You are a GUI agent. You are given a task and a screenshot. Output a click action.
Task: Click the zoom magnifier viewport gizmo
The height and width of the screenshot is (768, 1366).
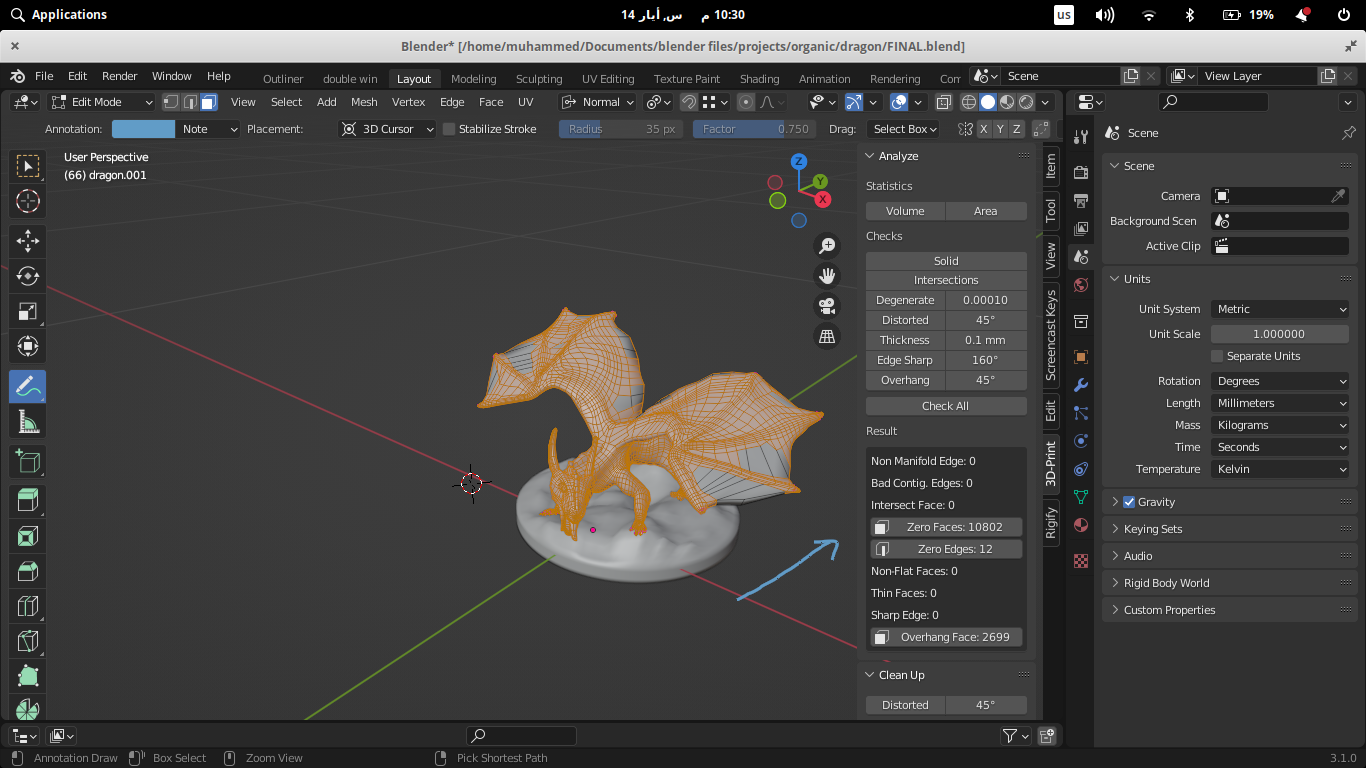[827, 245]
